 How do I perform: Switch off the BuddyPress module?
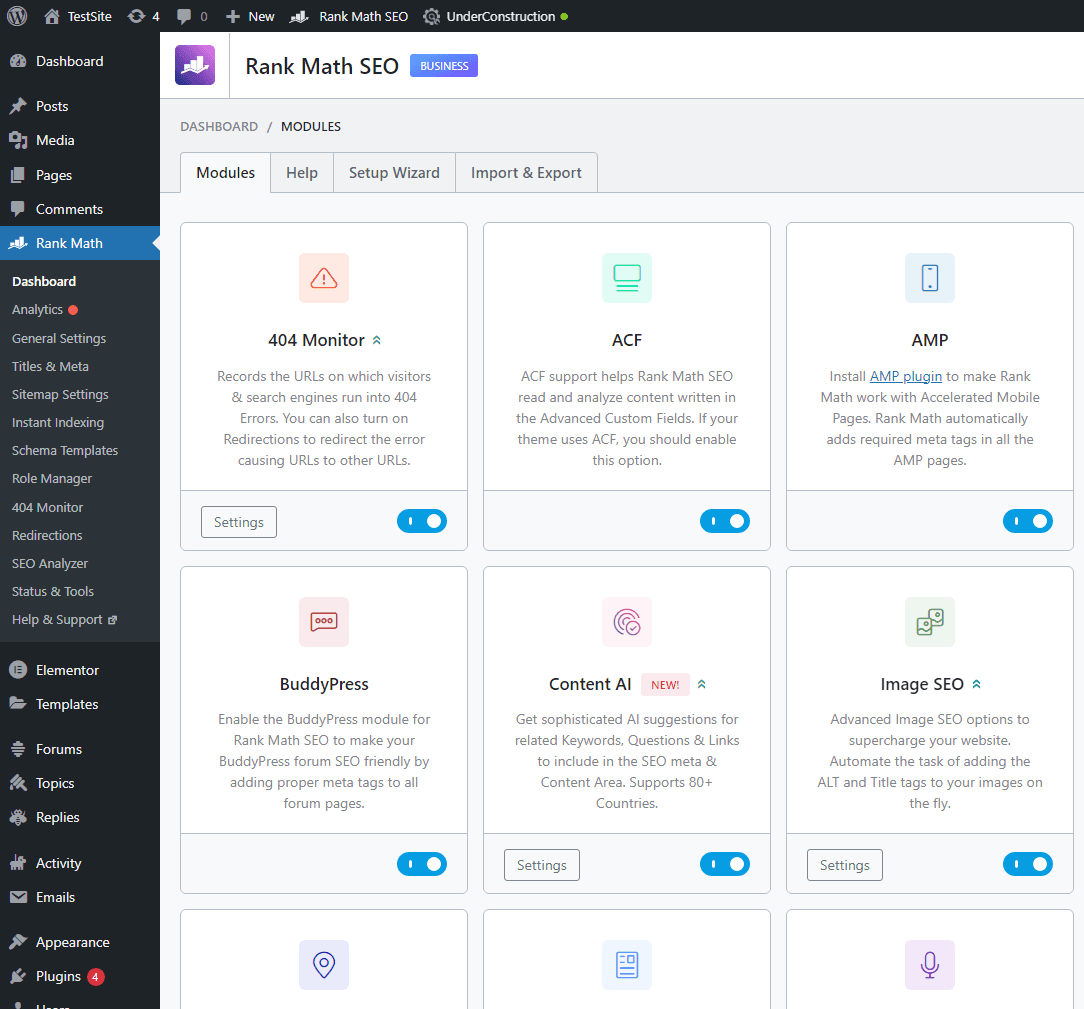pyautogui.click(x=422, y=864)
